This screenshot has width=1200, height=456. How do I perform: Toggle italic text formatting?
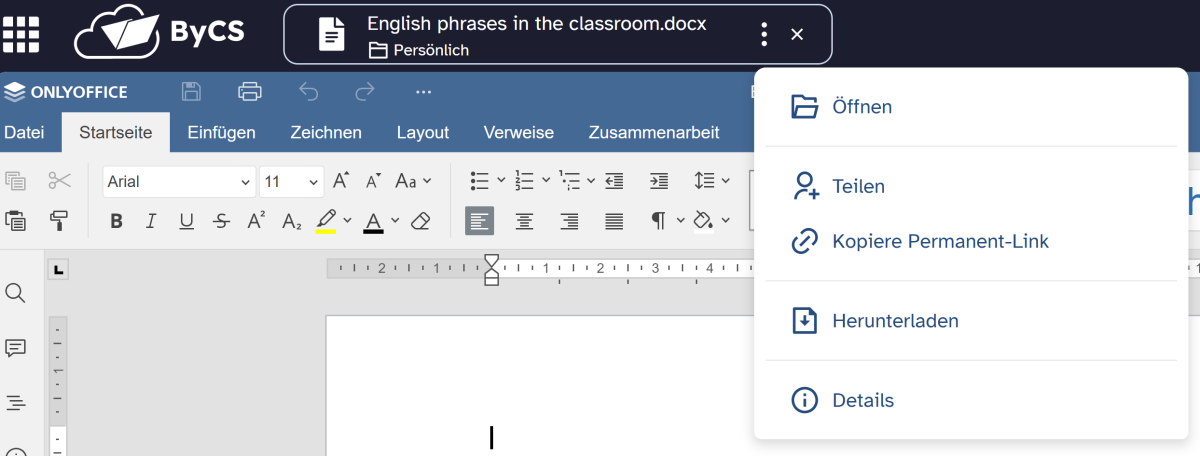pos(151,220)
